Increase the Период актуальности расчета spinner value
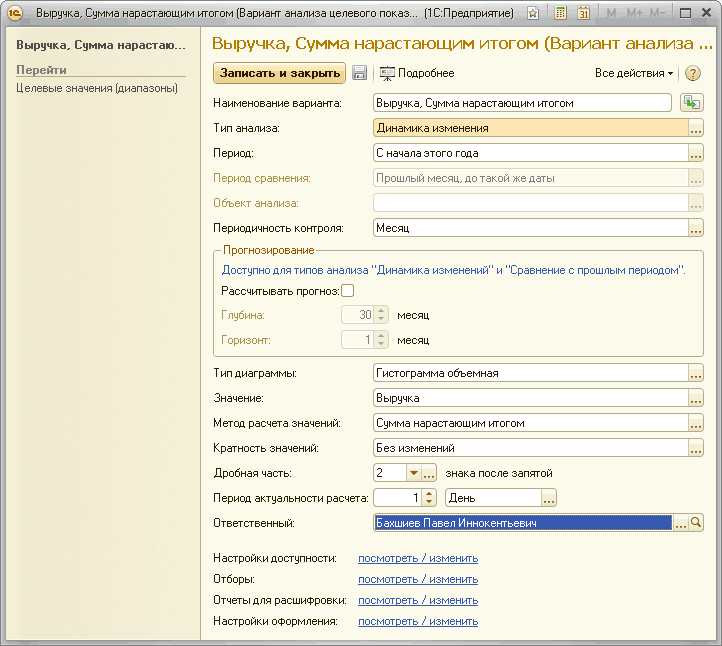Viewport: 722px width, 646px height. tap(430, 493)
